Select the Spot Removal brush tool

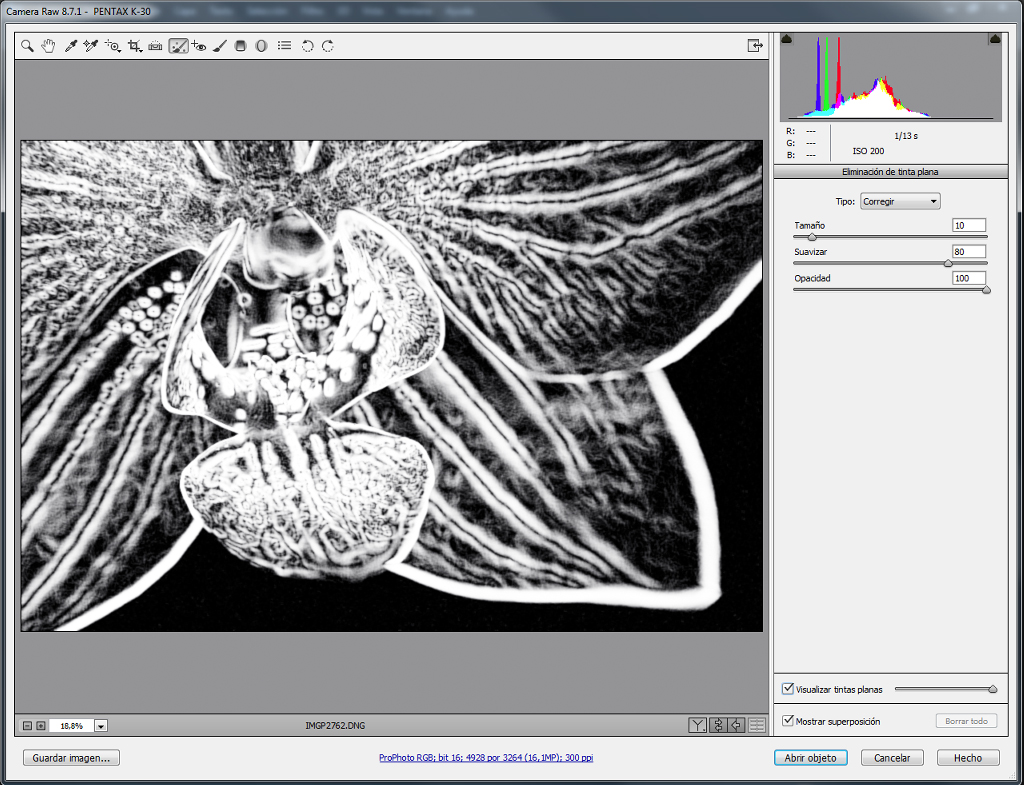pyautogui.click(x=178, y=46)
